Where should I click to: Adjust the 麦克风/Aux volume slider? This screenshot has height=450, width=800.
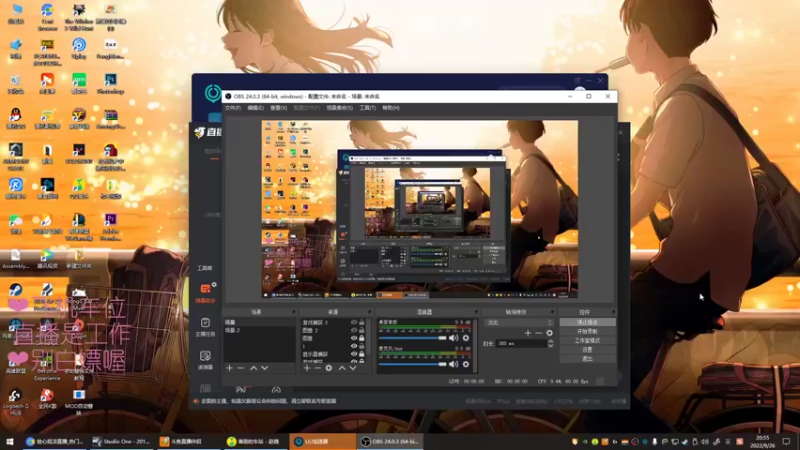coord(412,364)
